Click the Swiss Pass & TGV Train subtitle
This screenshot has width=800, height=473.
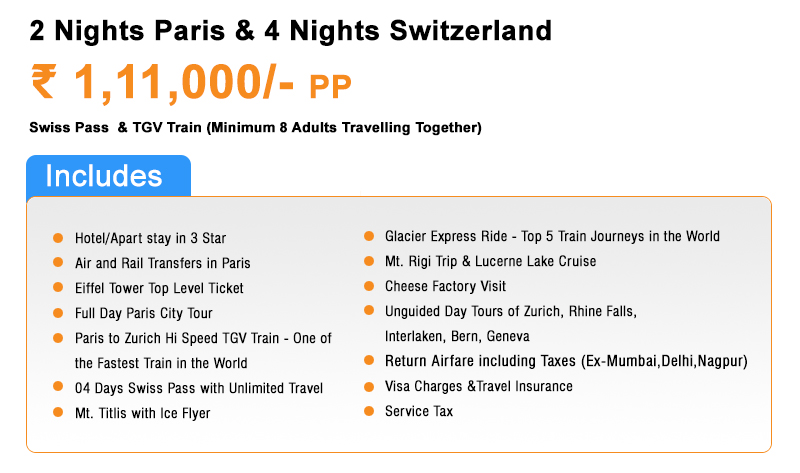point(256,128)
